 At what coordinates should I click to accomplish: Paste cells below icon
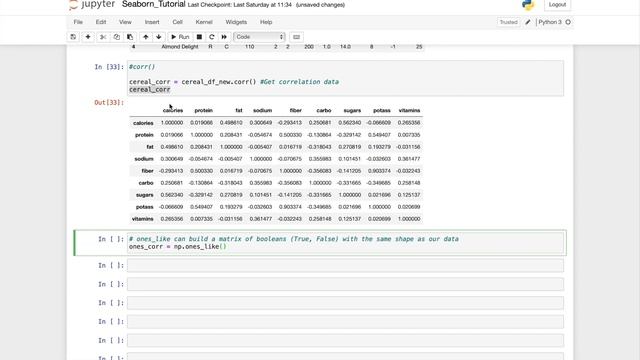click(130, 37)
